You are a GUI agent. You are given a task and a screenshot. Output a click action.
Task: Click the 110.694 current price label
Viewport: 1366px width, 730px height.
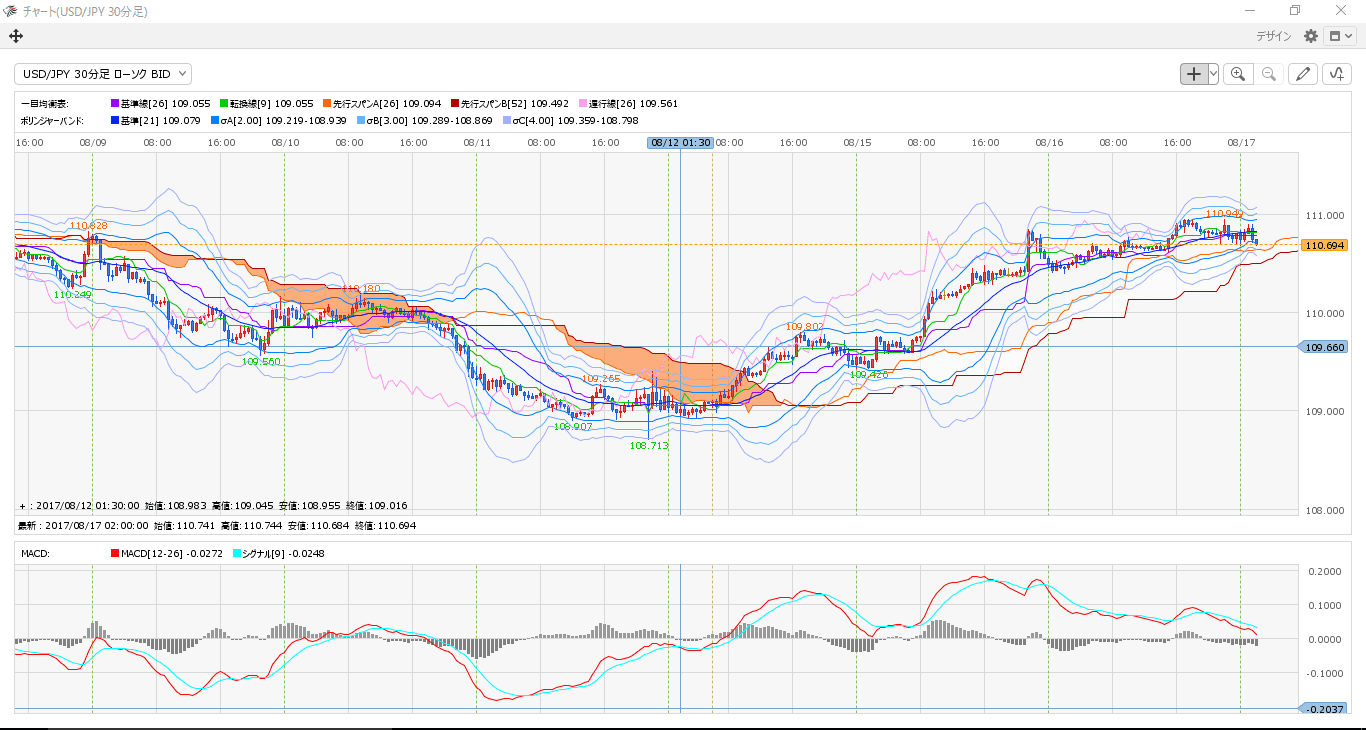click(x=1324, y=245)
